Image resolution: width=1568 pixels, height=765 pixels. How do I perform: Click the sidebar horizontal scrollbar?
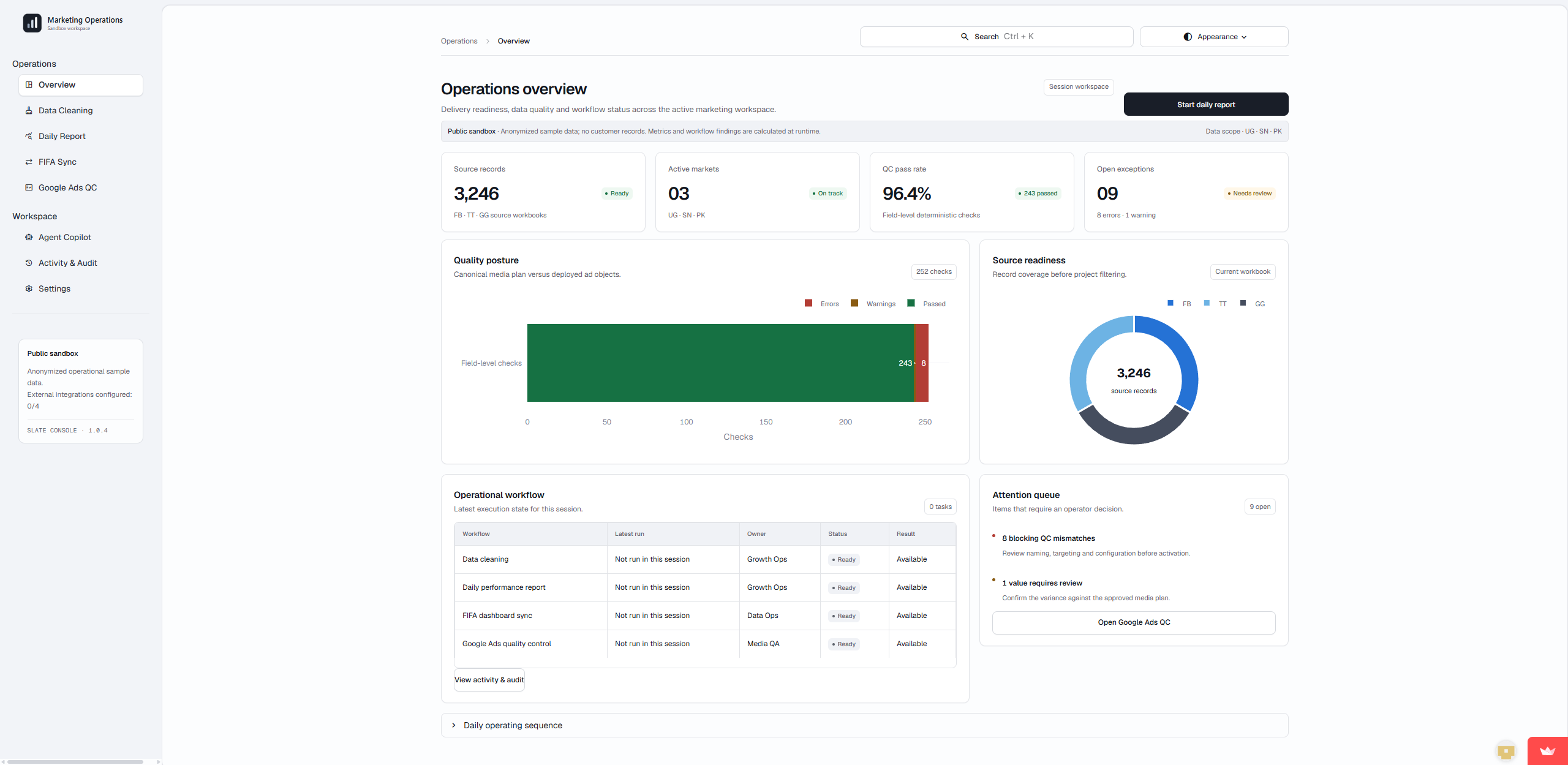pyautogui.click(x=75, y=762)
